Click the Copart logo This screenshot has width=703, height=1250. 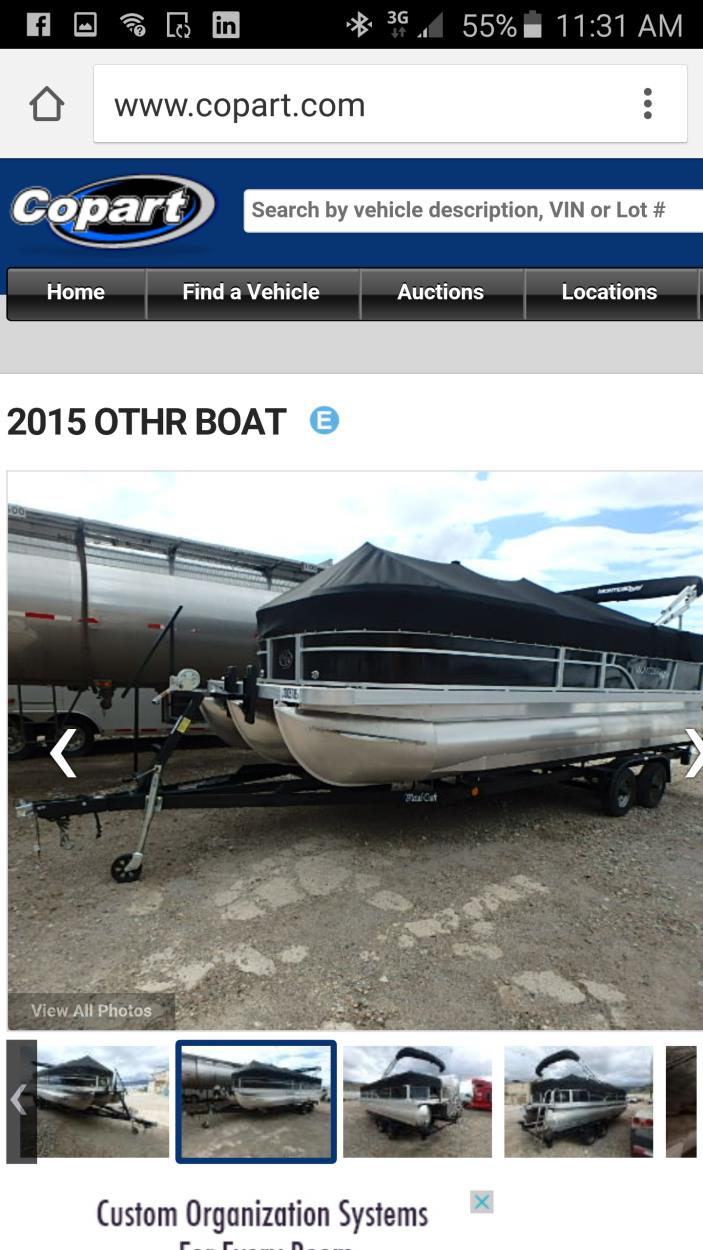pyautogui.click(x=112, y=211)
